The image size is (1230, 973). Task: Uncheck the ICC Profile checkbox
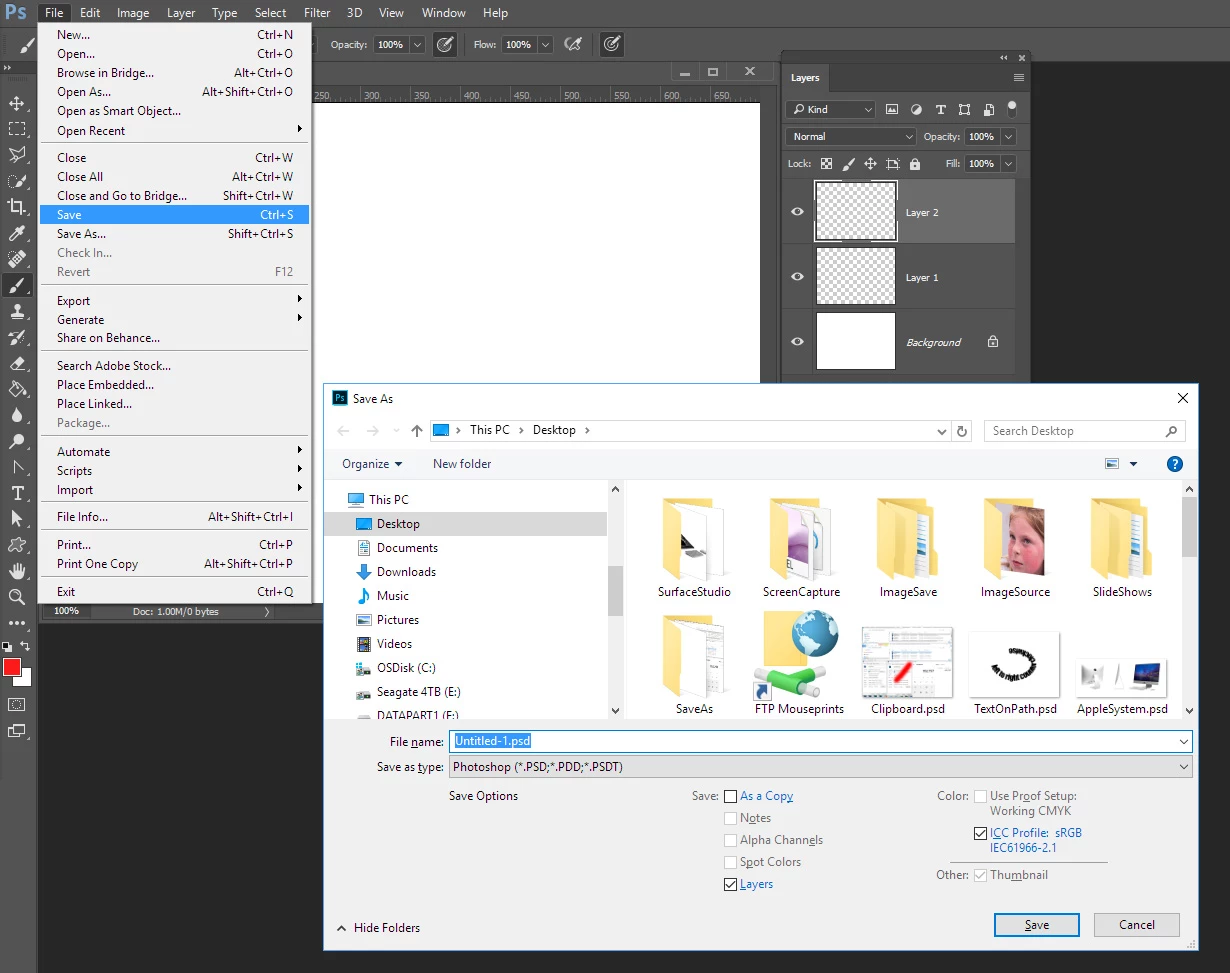980,833
